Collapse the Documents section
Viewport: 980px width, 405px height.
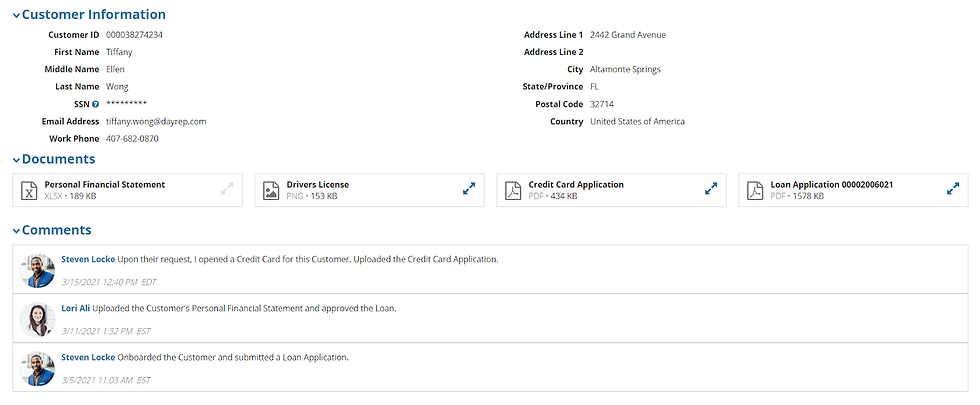click(x=16, y=160)
